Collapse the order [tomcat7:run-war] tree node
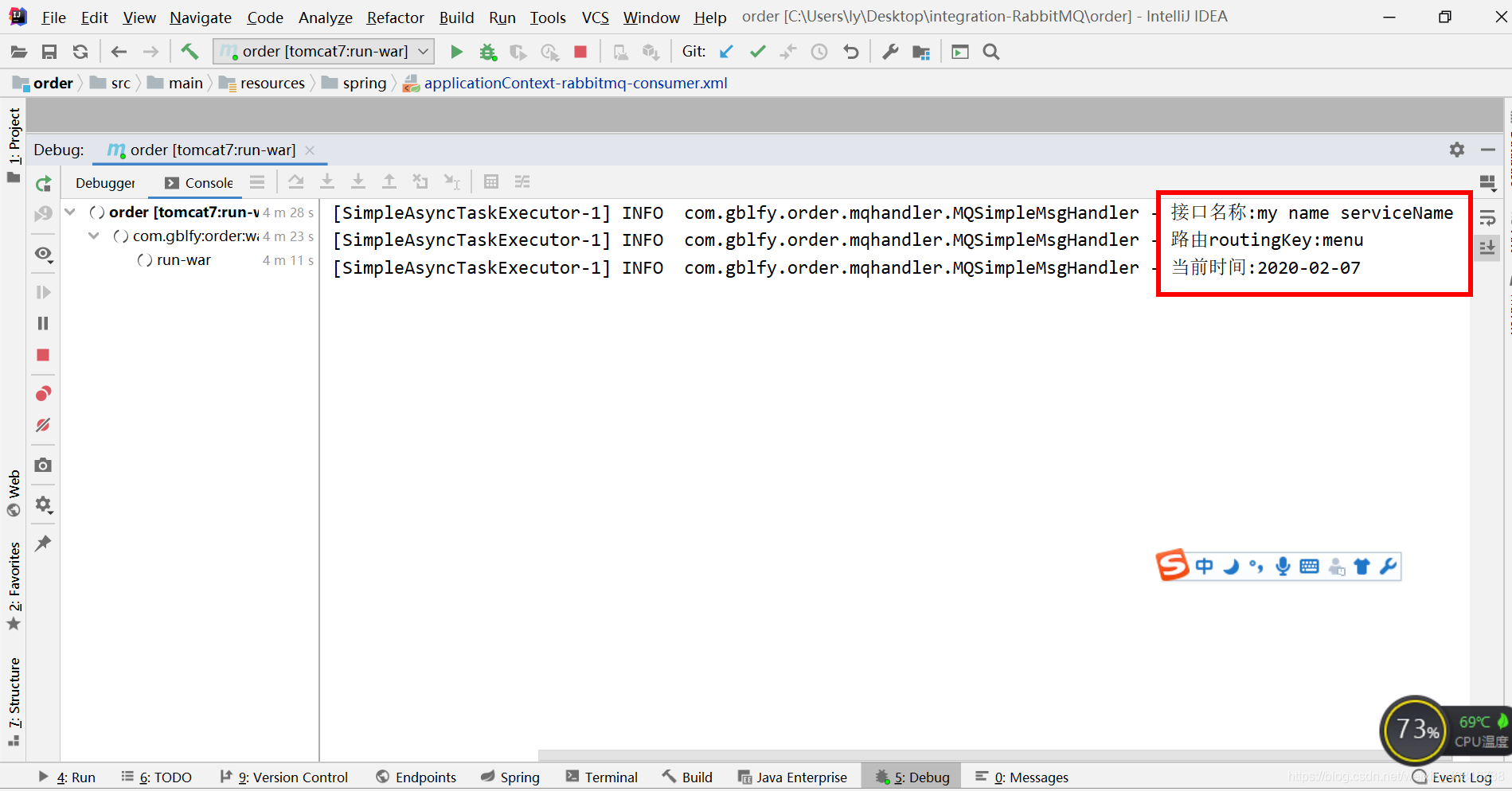The image size is (1512, 791). click(x=71, y=212)
